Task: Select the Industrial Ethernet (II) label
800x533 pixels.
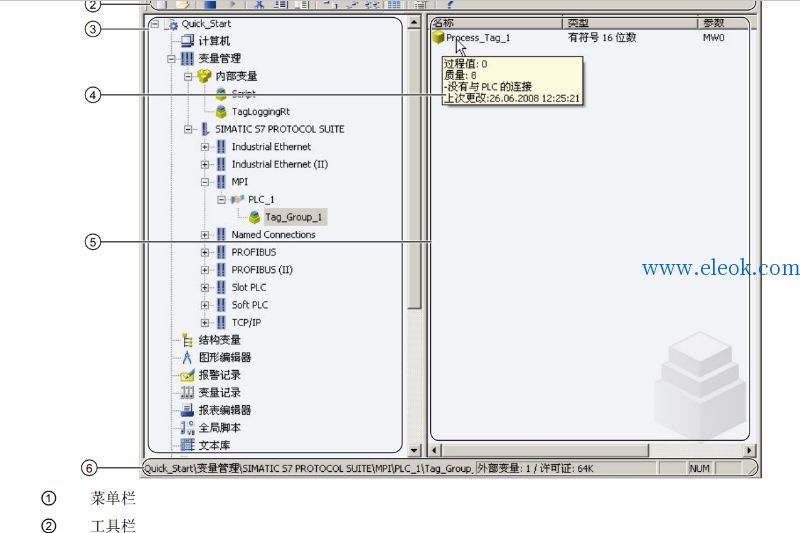Action: (x=280, y=164)
